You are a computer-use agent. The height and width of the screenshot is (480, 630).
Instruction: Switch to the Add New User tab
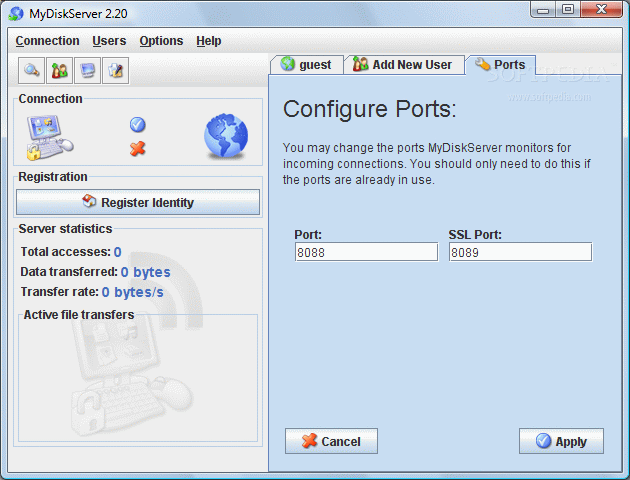(403, 65)
